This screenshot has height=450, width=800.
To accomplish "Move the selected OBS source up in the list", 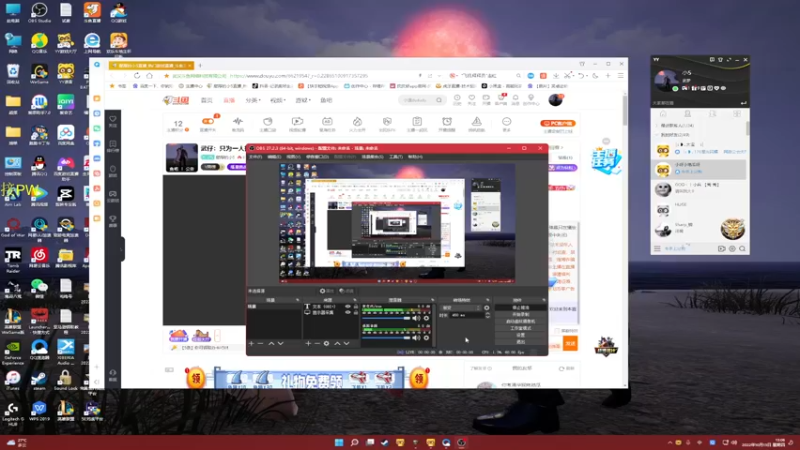I will click(x=337, y=343).
